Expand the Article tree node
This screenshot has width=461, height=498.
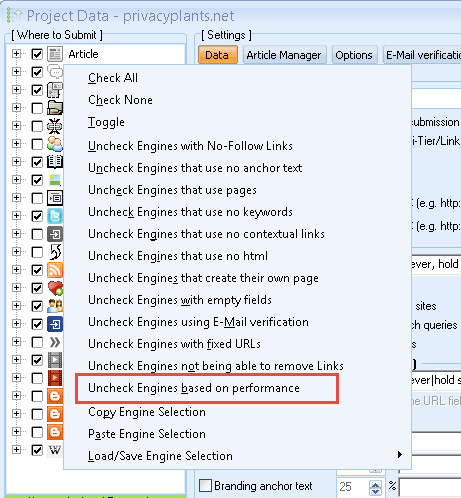16,54
